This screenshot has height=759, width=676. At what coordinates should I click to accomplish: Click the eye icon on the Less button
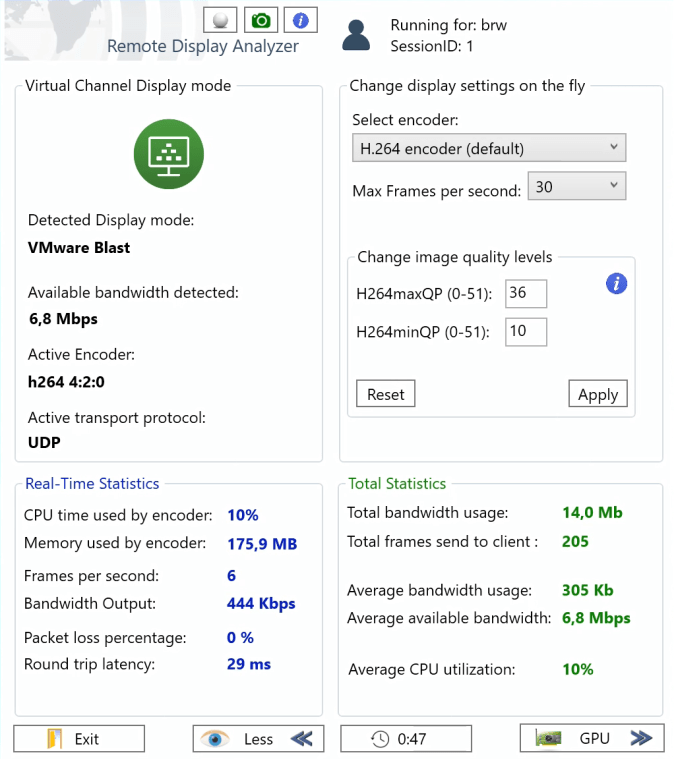click(x=215, y=739)
